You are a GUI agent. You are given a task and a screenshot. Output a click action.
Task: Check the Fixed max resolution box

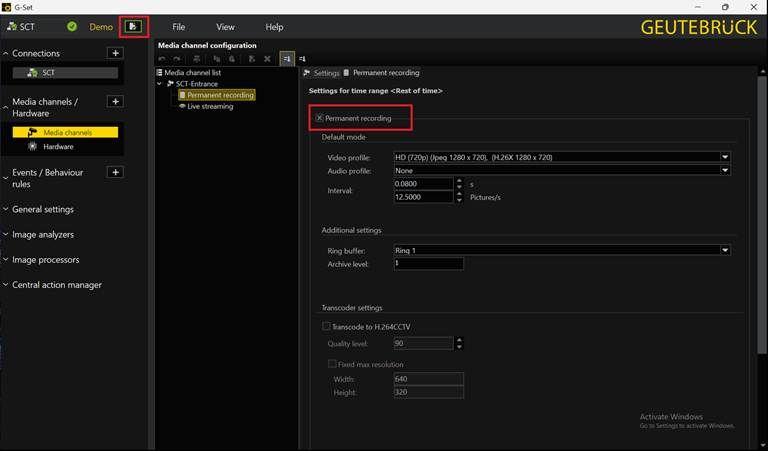tap(332, 364)
